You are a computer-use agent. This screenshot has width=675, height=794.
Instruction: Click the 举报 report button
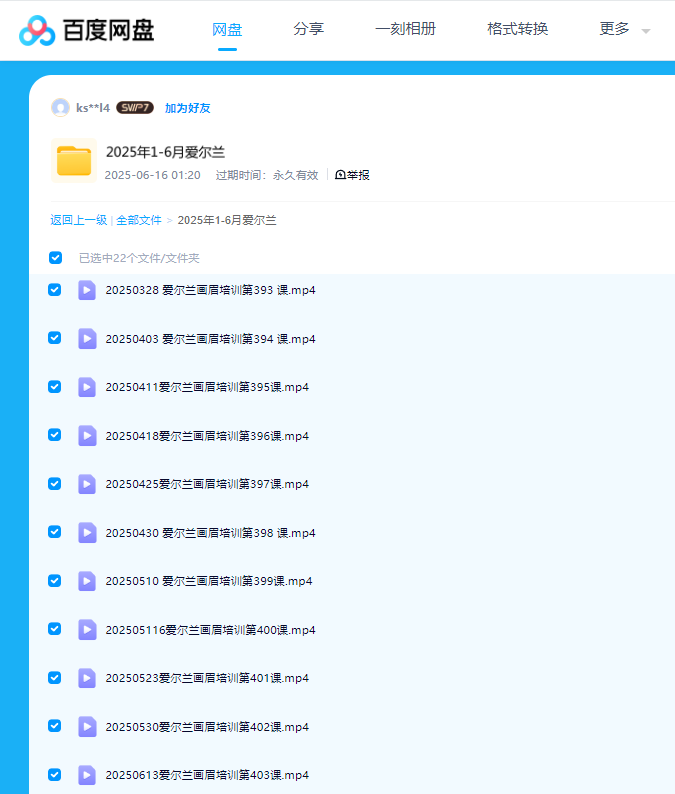point(353,175)
